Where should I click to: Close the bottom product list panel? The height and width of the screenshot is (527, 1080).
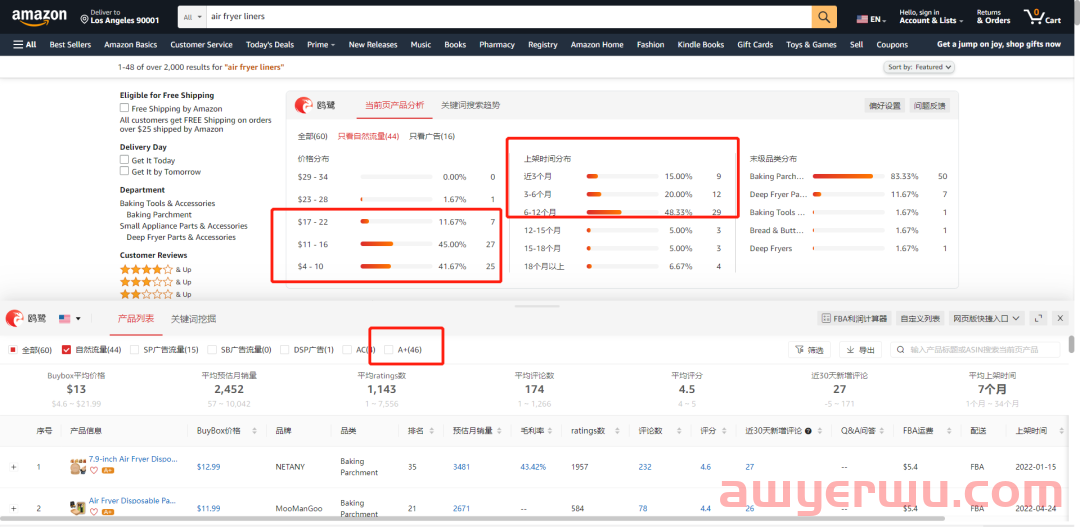point(1061,318)
